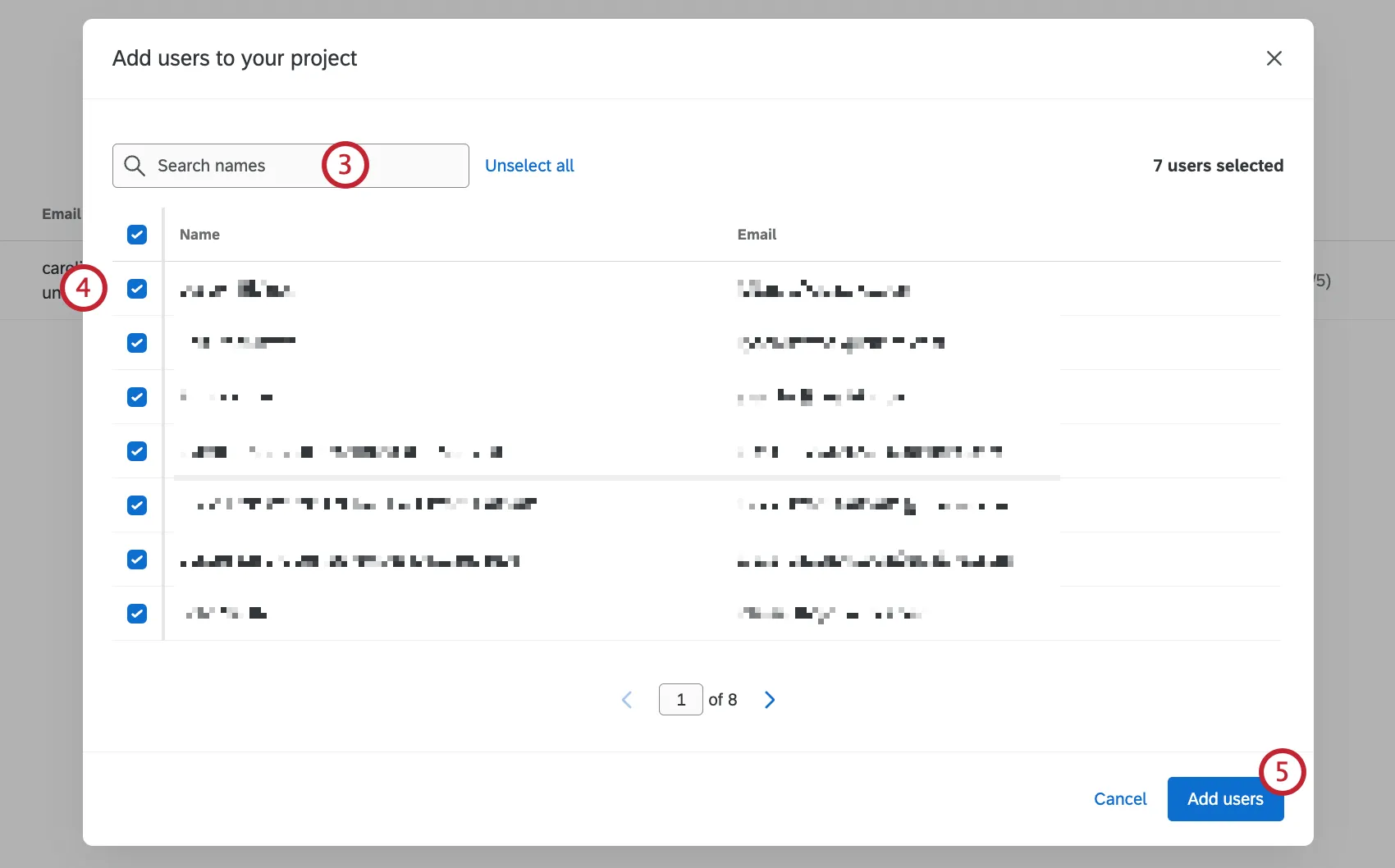Image resolution: width=1395 pixels, height=868 pixels.
Task: Go to the previous page of users
Action: point(626,699)
